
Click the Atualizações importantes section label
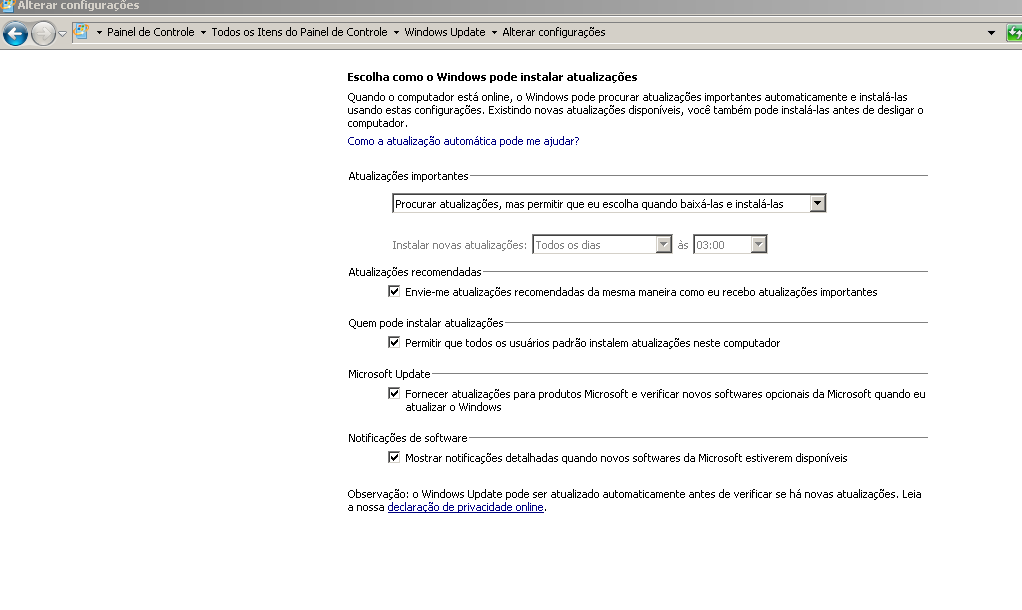408,177
